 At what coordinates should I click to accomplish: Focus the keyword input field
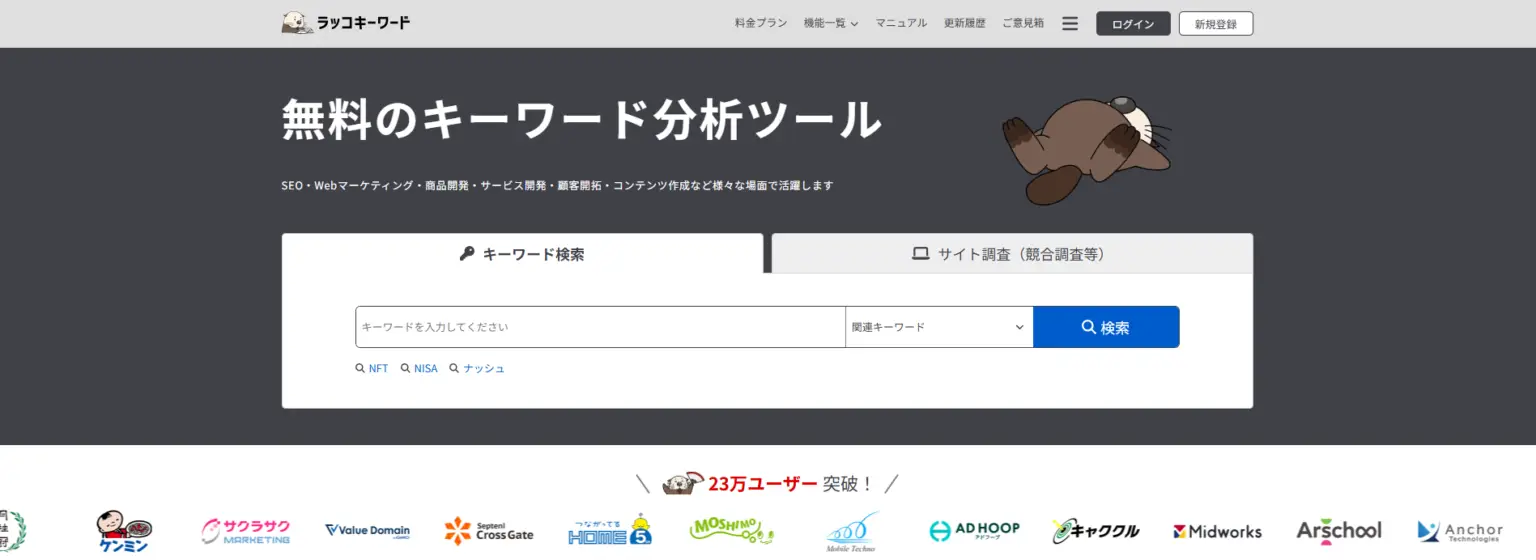click(x=600, y=327)
